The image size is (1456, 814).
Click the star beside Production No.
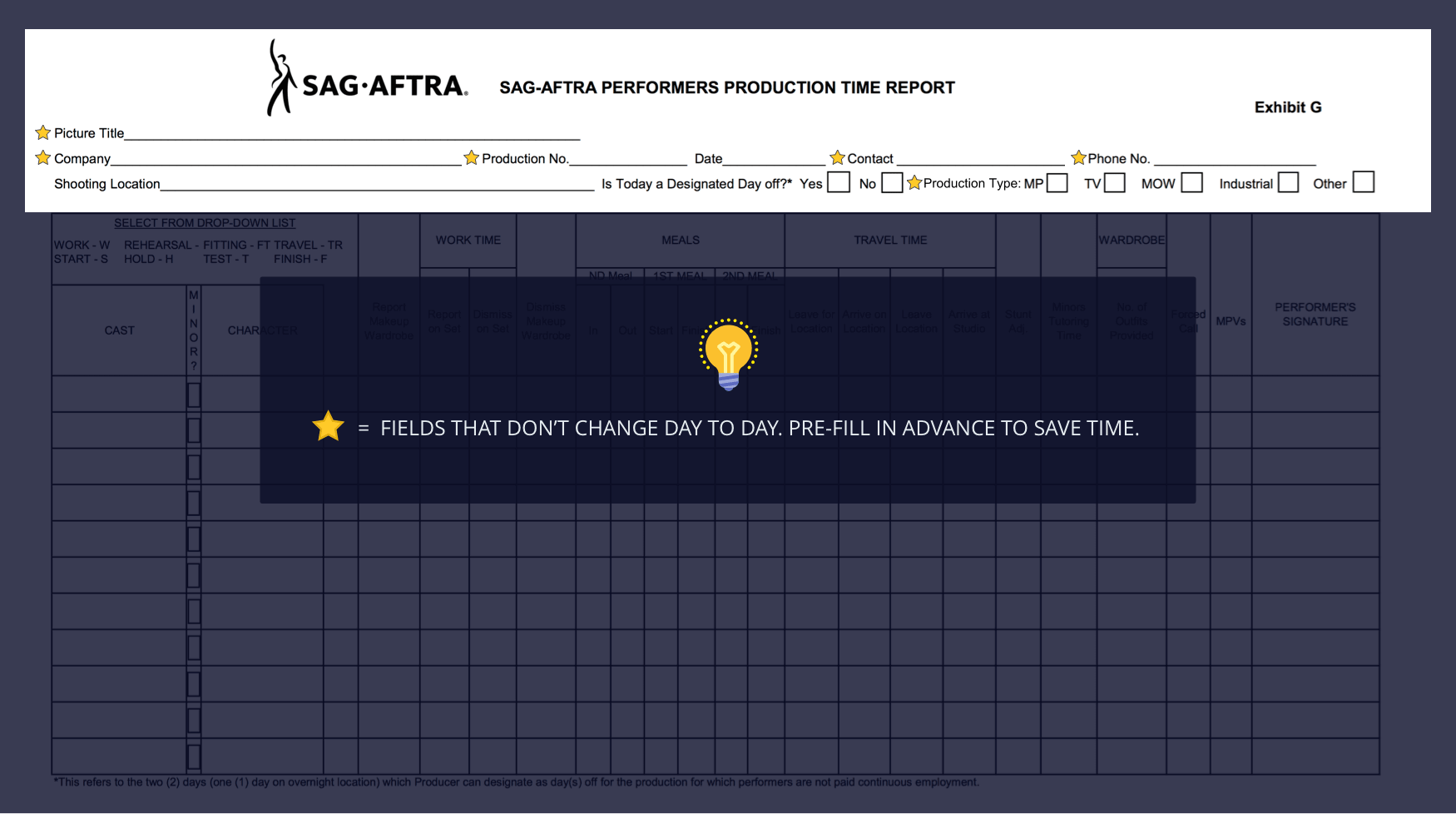point(472,157)
